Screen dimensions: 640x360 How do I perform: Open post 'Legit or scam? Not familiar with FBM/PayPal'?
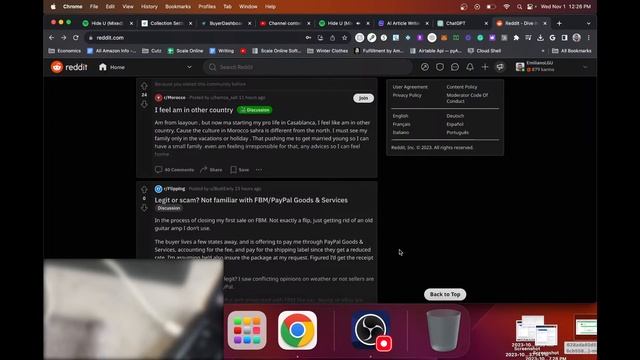click(x=251, y=200)
